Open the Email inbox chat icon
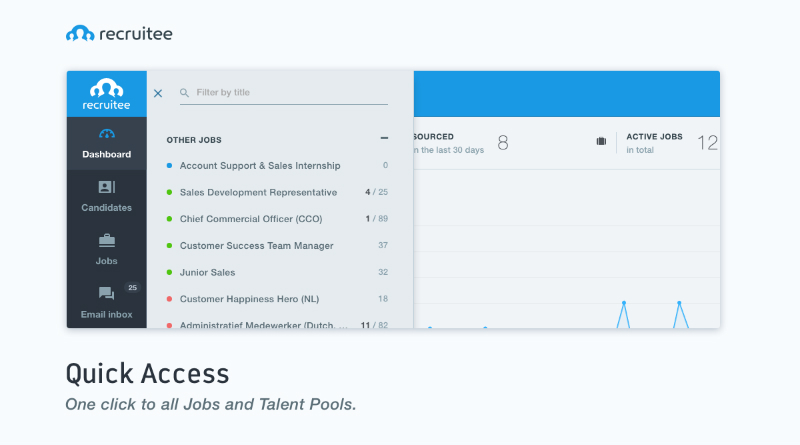 pos(106,294)
